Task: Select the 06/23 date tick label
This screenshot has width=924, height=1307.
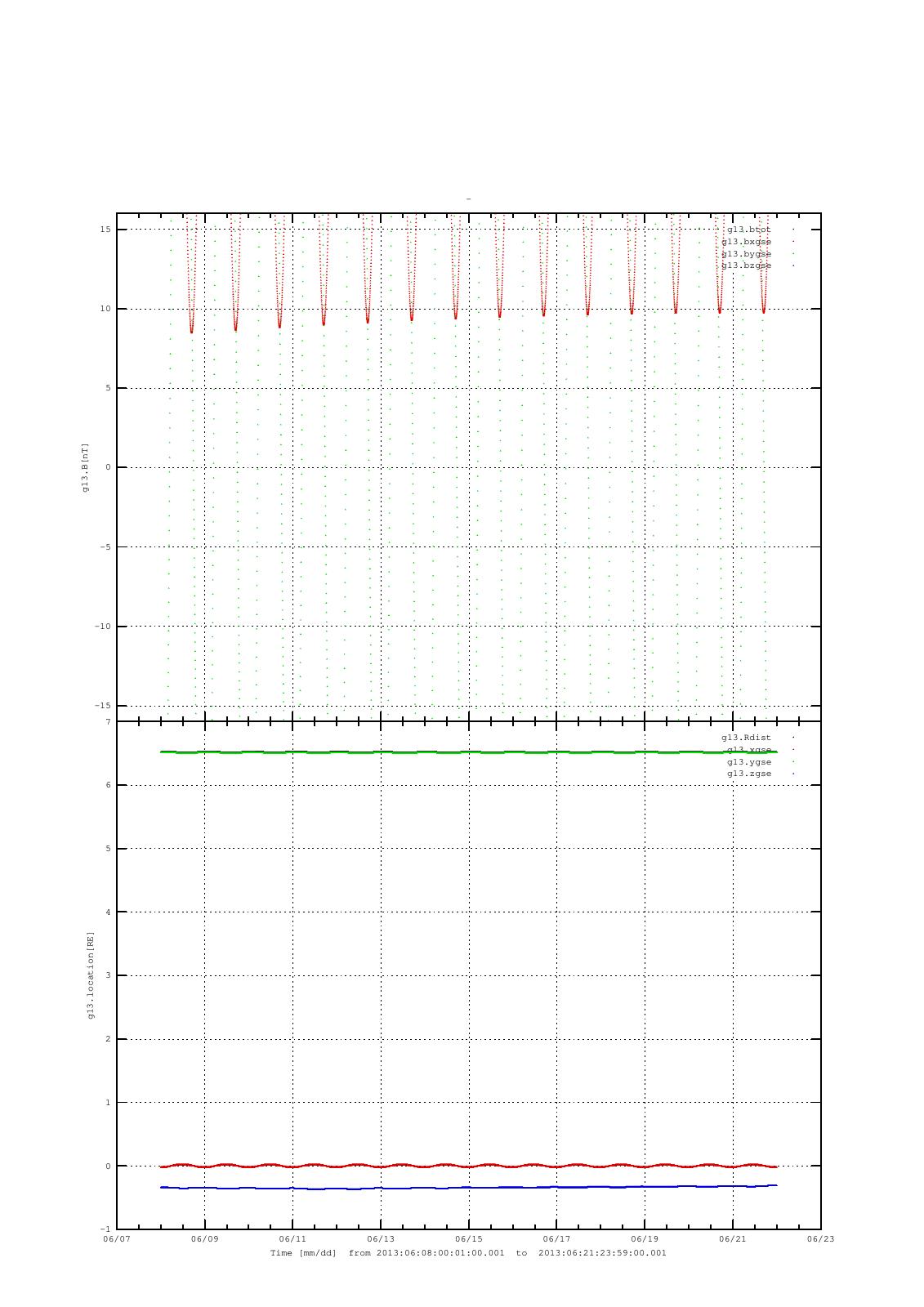Action: tap(821, 1239)
